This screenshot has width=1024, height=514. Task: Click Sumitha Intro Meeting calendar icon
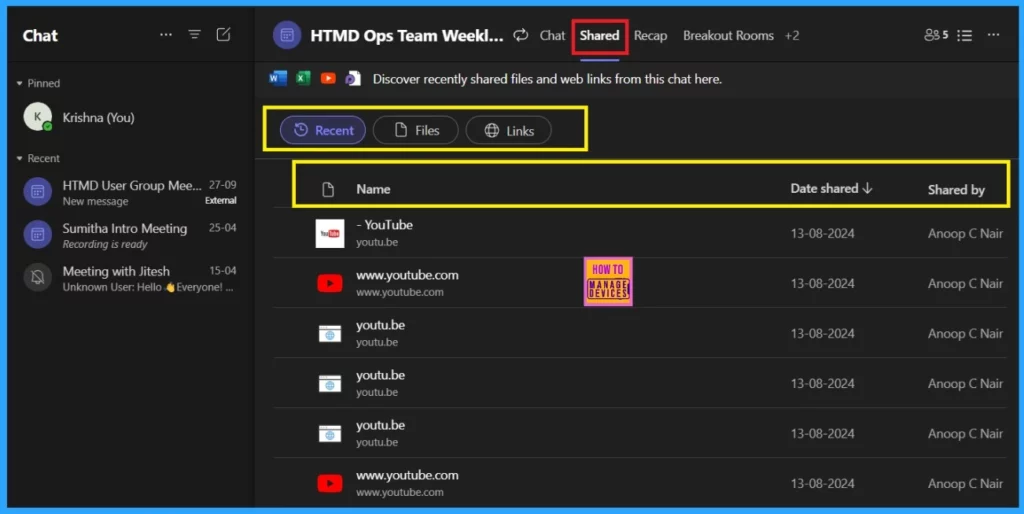(x=38, y=234)
